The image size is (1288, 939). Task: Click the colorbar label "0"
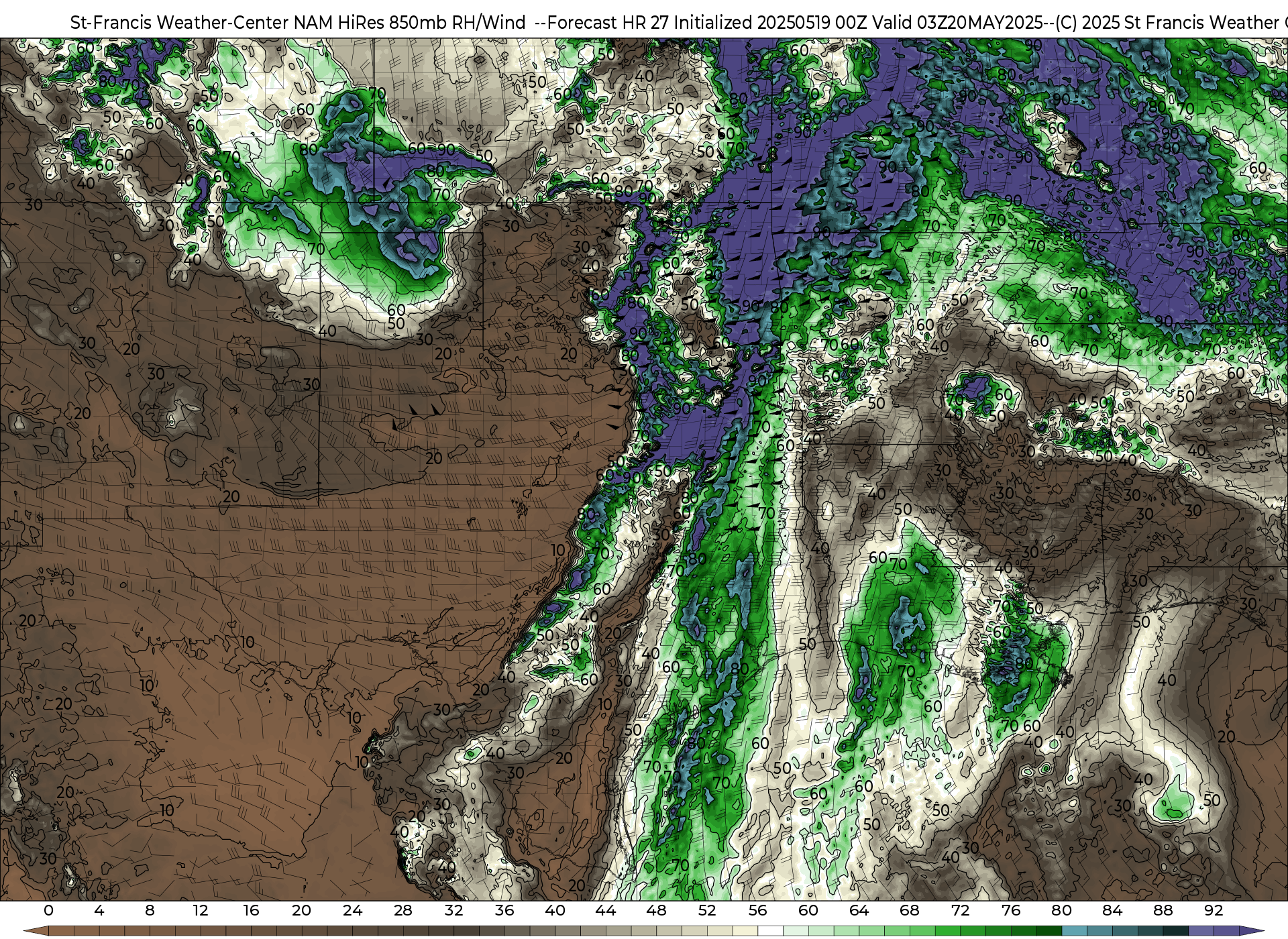[x=48, y=910]
